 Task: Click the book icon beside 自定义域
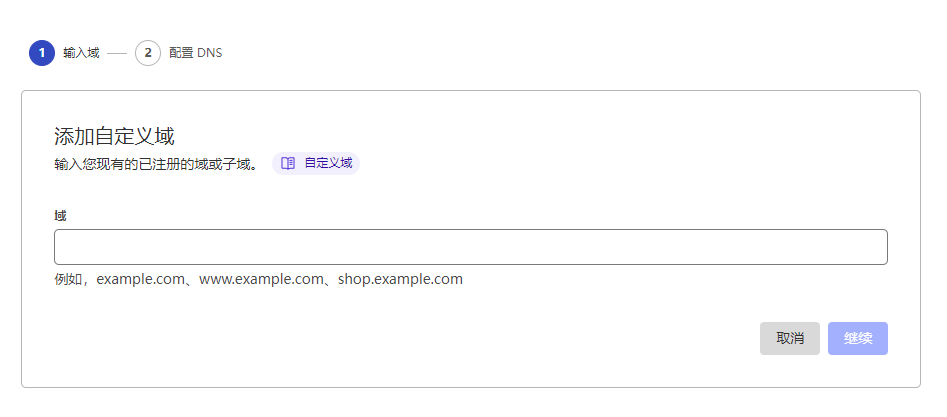(288, 163)
